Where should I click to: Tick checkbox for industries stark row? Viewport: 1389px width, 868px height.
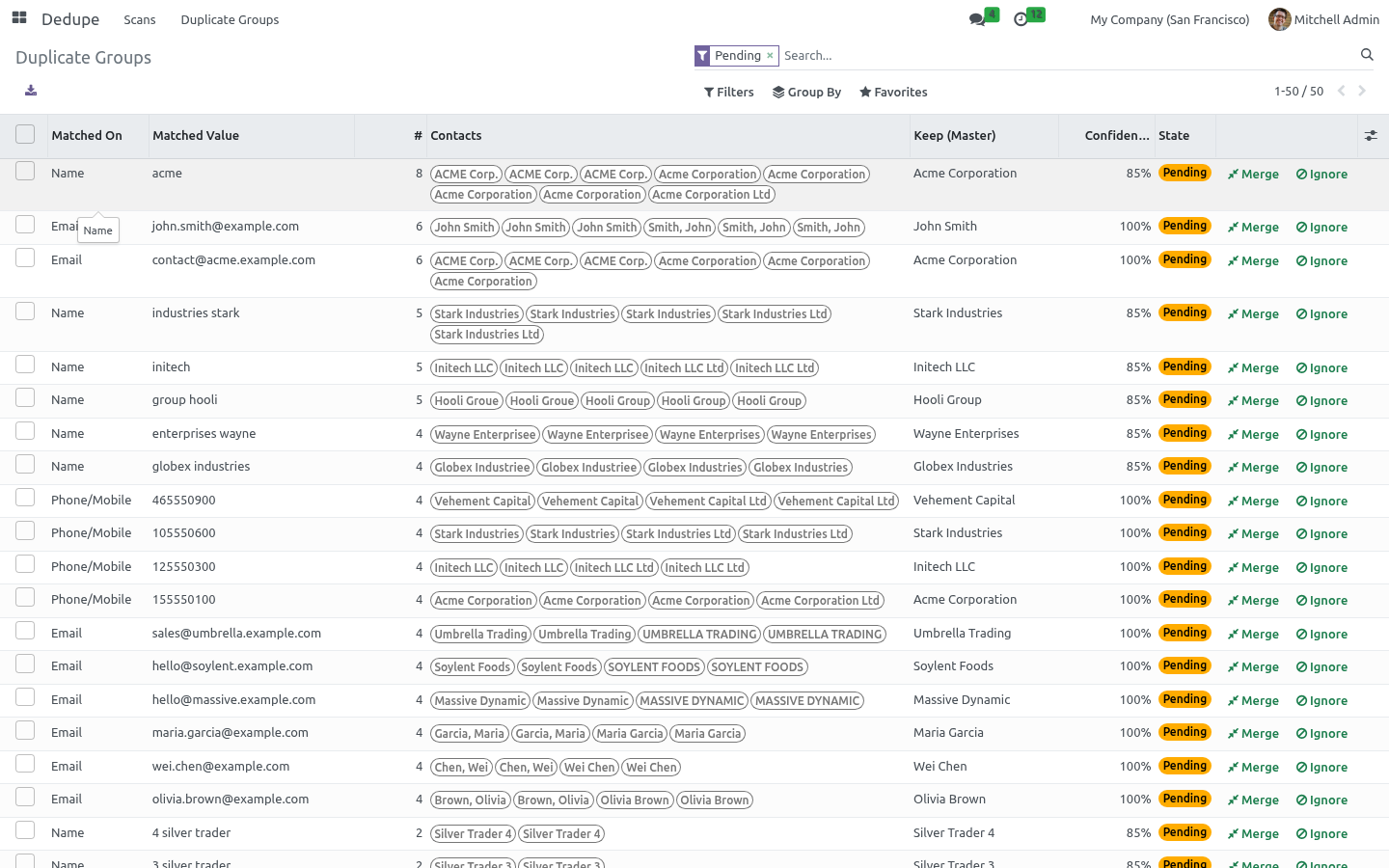(x=25, y=311)
